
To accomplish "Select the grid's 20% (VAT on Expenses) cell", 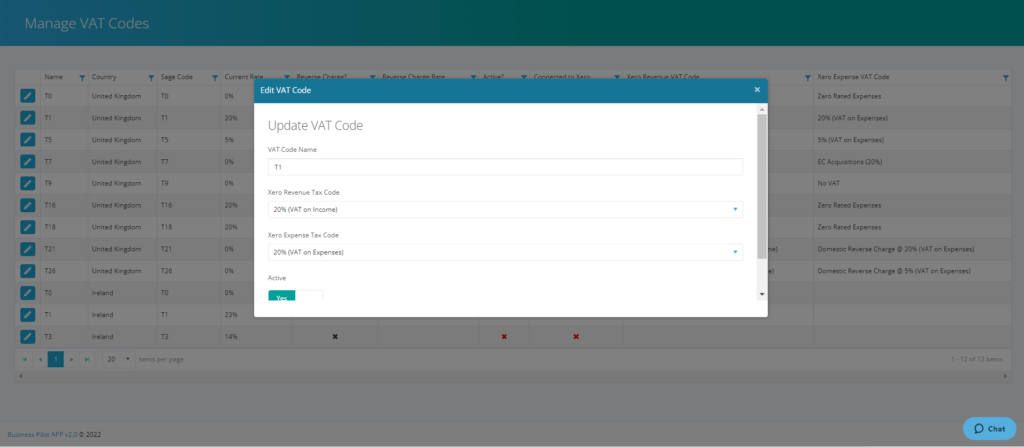I will (x=912, y=118).
